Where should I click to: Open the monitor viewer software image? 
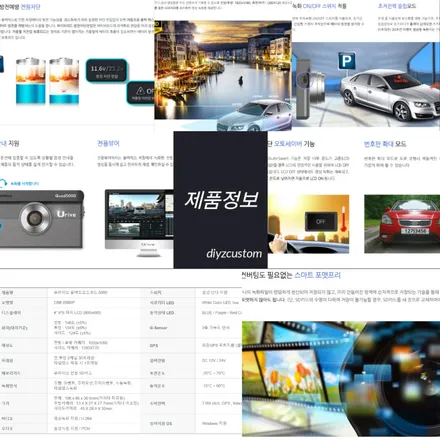(139, 223)
